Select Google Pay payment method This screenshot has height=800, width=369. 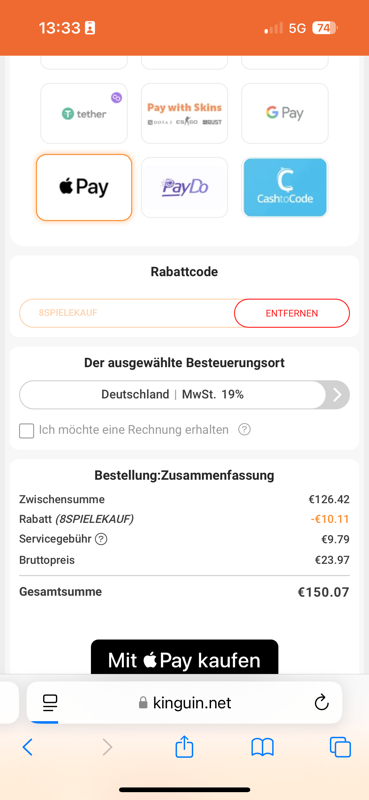pos(285,114)
